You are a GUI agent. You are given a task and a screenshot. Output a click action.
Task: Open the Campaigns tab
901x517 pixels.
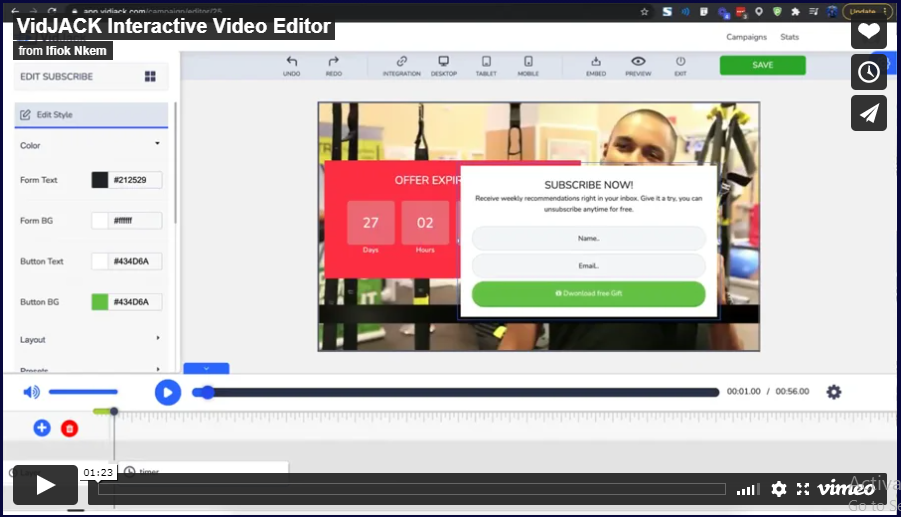click(x=746, y=37)
